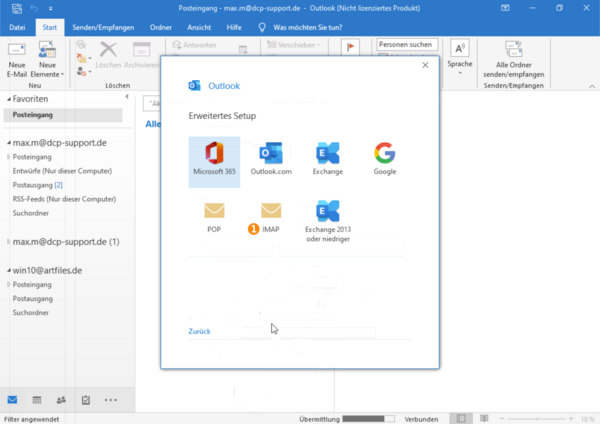Open the Verschieben dropdown
Screen dimensions: 600x424
coord(293,45)
